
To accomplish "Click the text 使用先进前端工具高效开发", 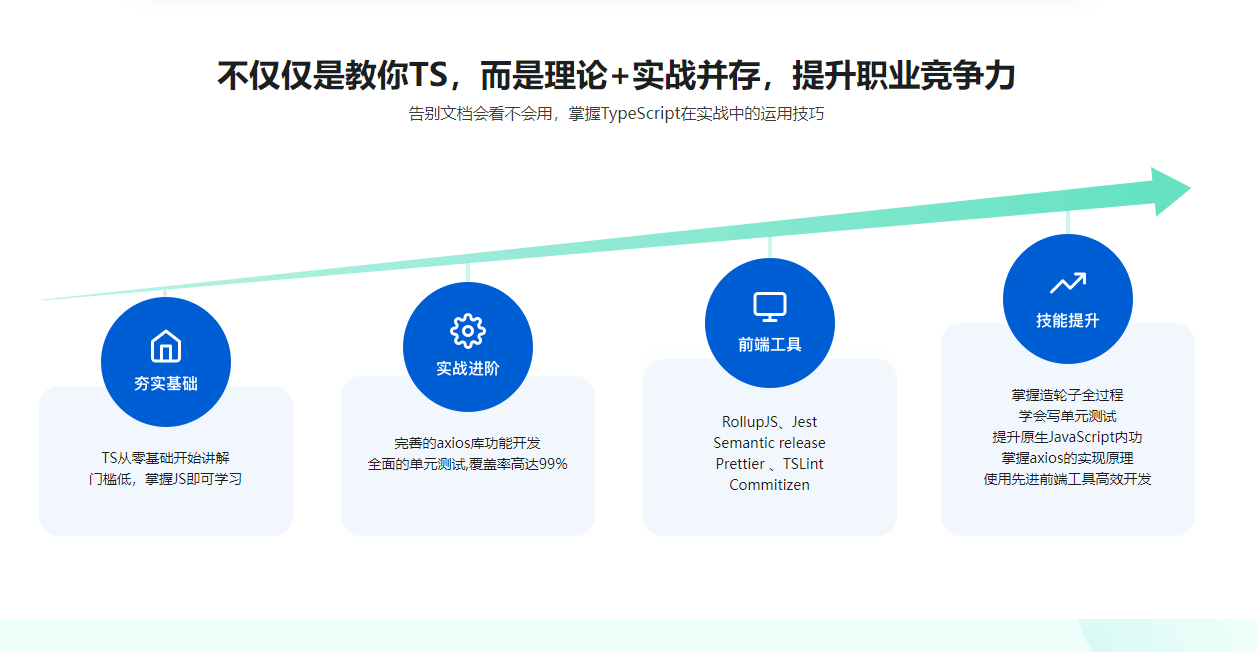I will tap(1067, 479).
